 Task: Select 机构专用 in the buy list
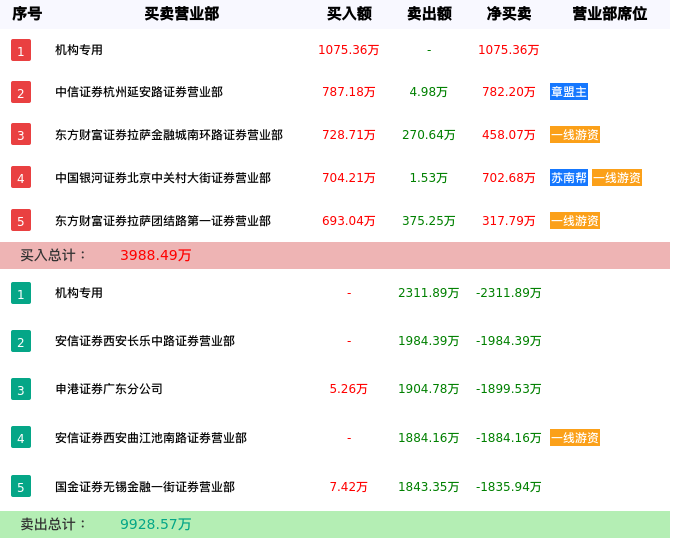click(79, 50)
